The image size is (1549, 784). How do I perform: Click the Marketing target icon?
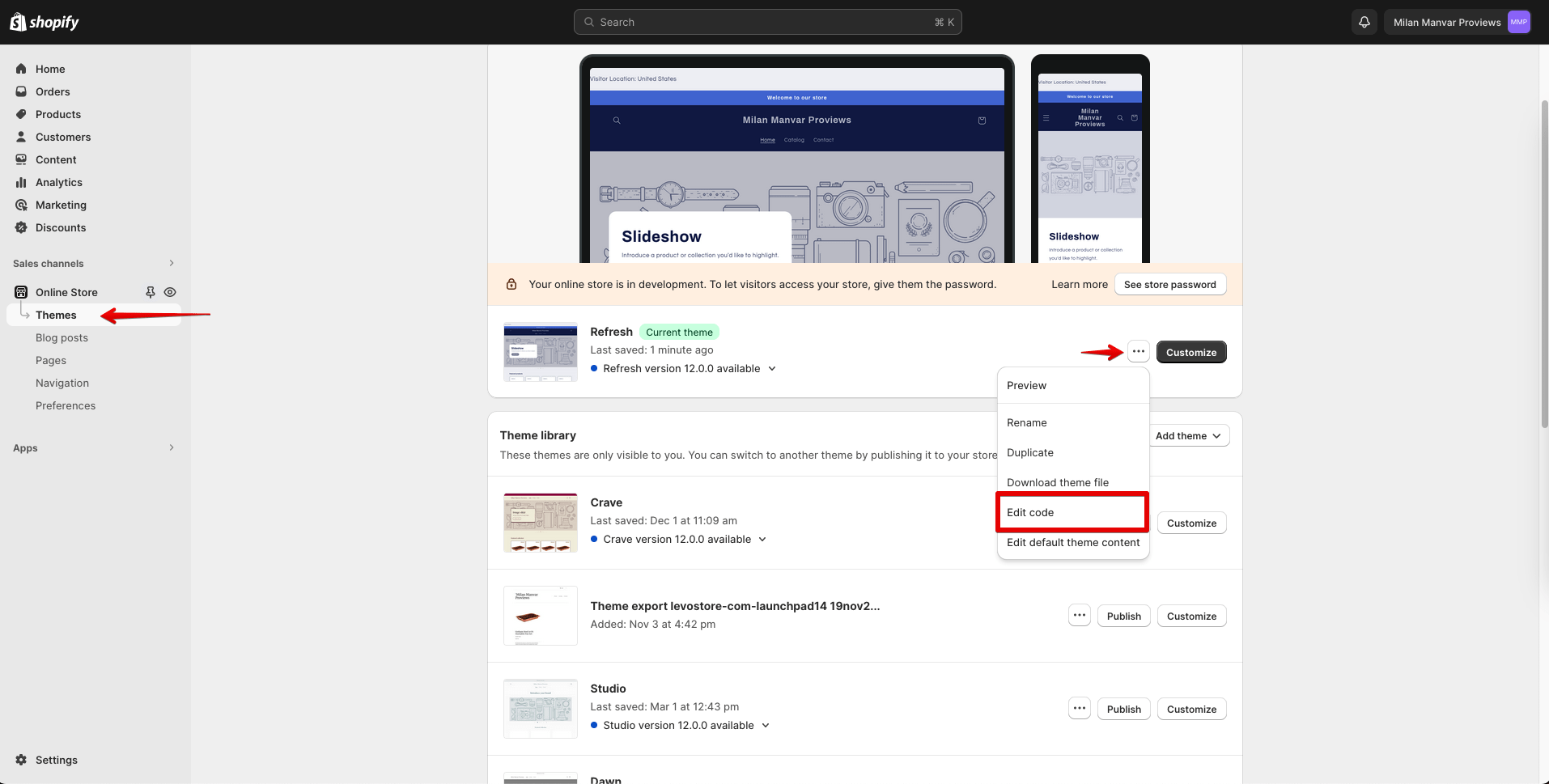21,205
